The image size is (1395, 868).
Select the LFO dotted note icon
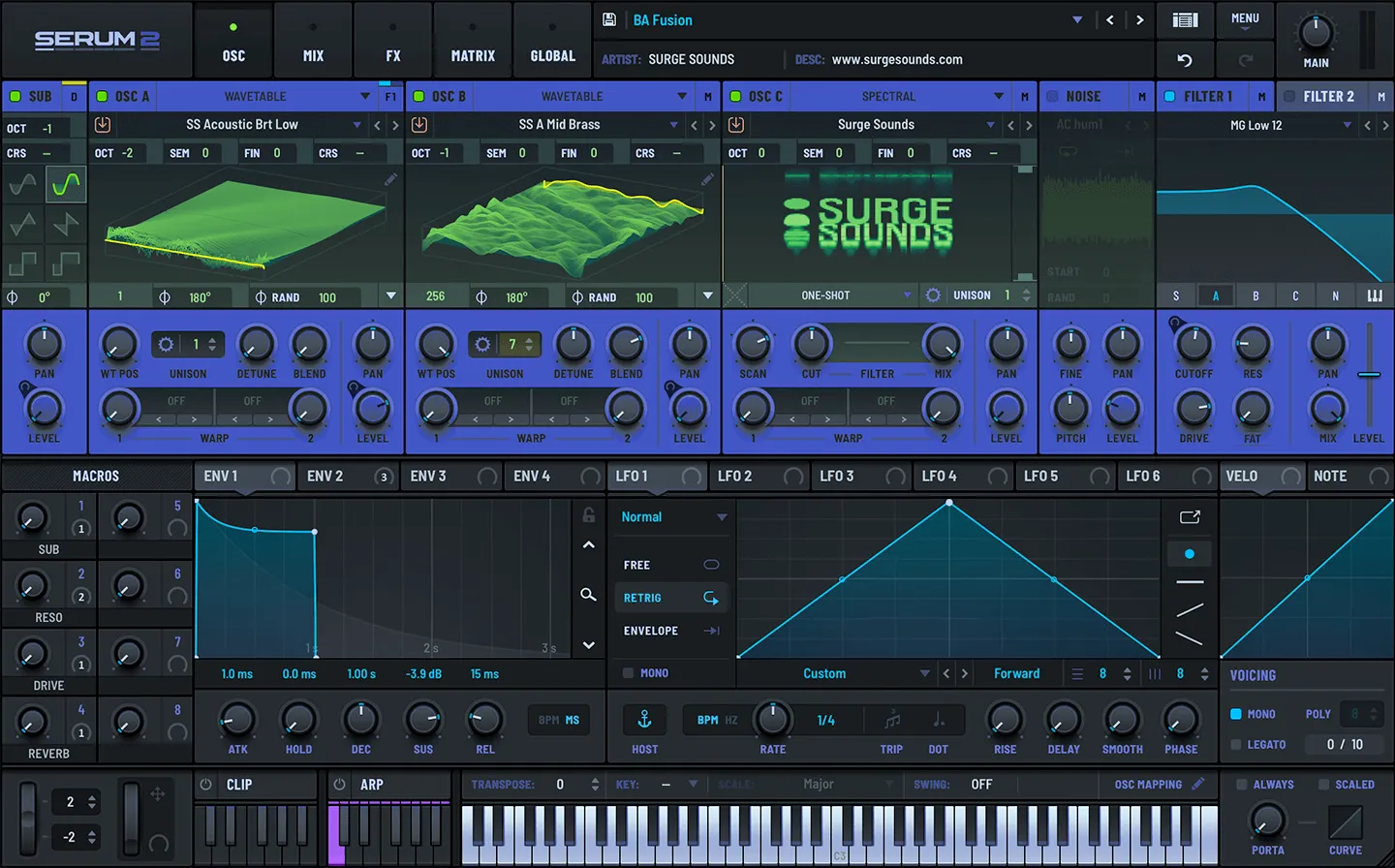tap(938, 720)
